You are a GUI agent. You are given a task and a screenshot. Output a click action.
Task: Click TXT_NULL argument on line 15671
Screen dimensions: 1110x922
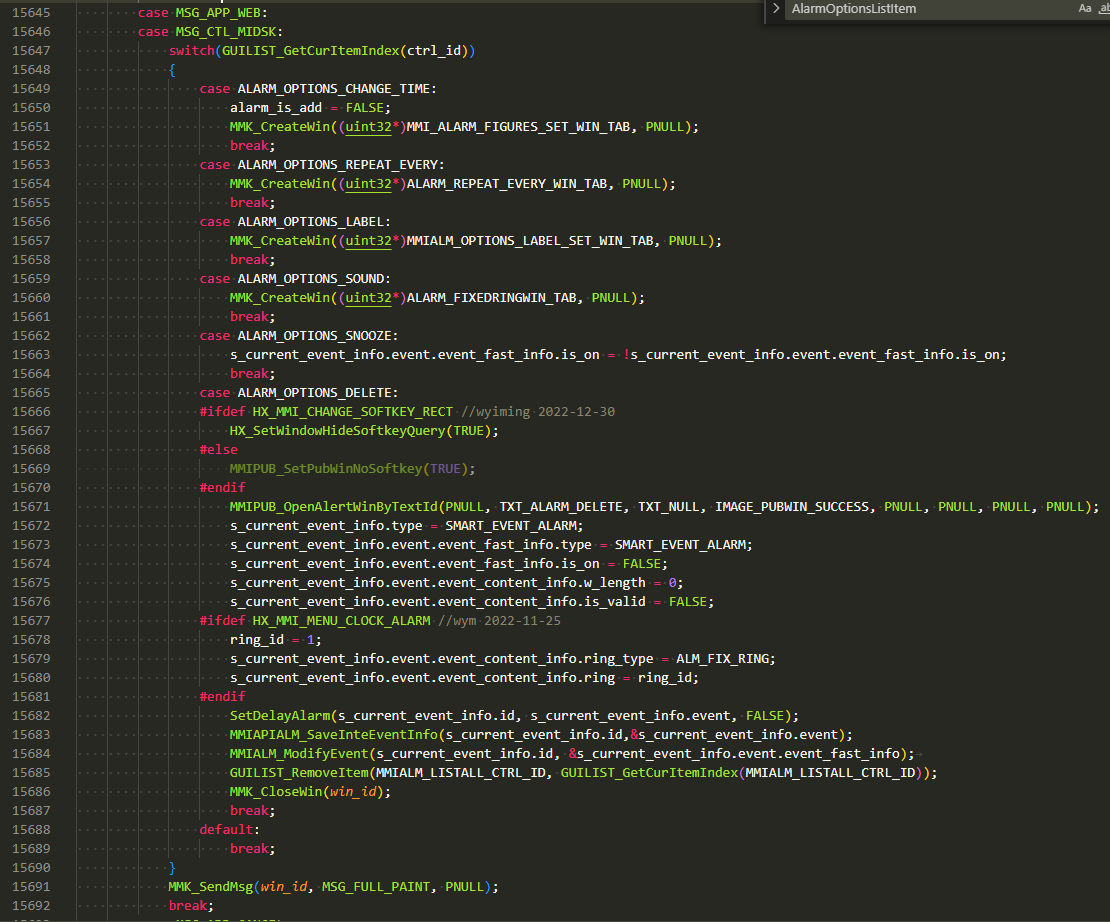(668, 507)
